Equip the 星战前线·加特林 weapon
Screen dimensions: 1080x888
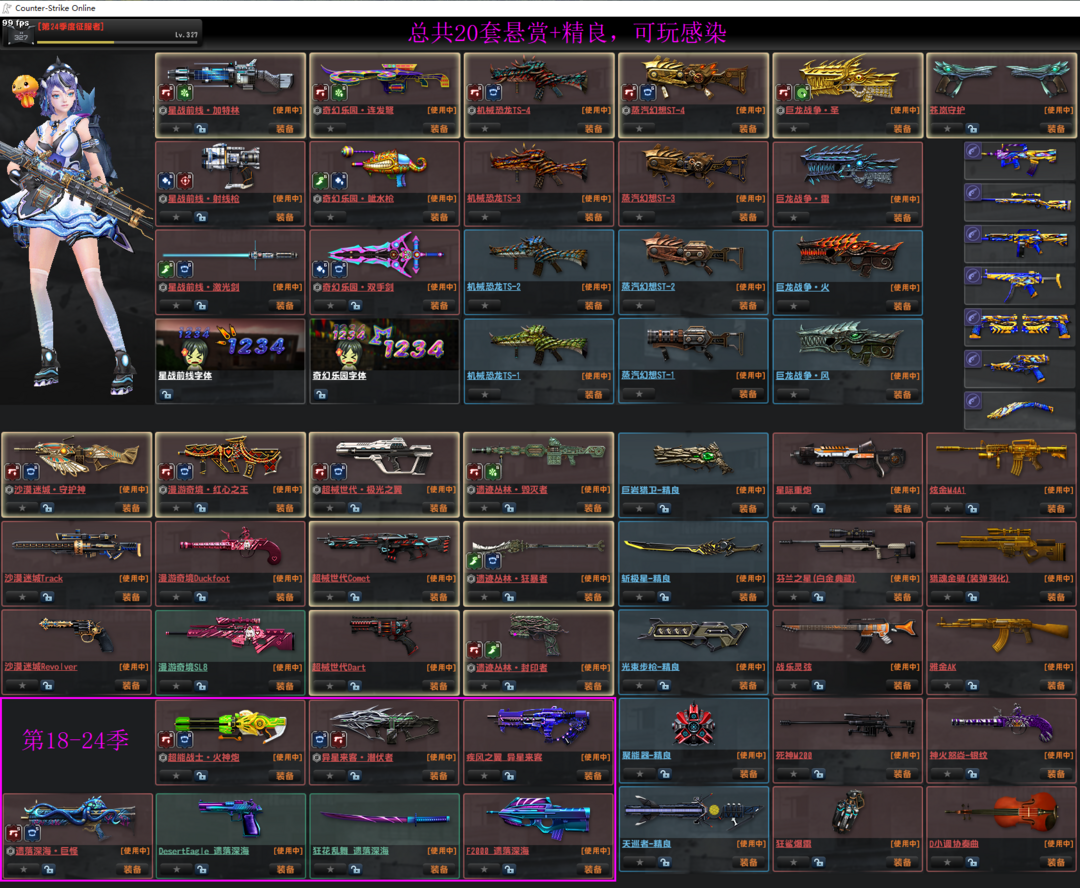(x=284, y=129)
